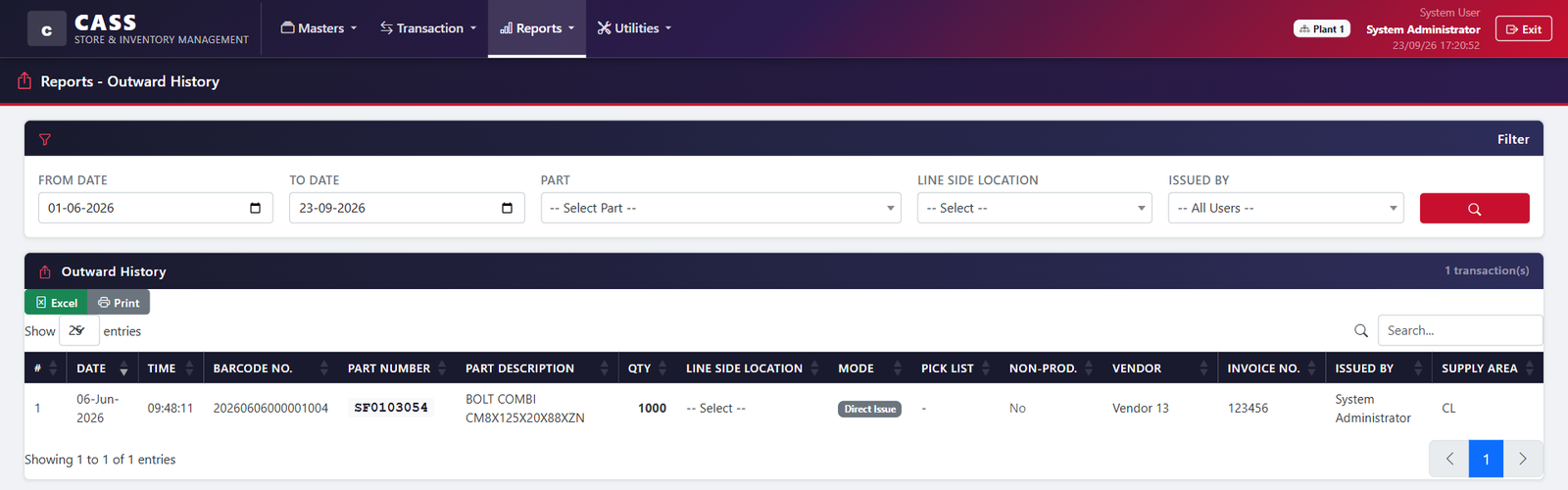Click barcode 20260606000001004
Viewport: 1568px width, 490px height.
(x=270, y=408)
